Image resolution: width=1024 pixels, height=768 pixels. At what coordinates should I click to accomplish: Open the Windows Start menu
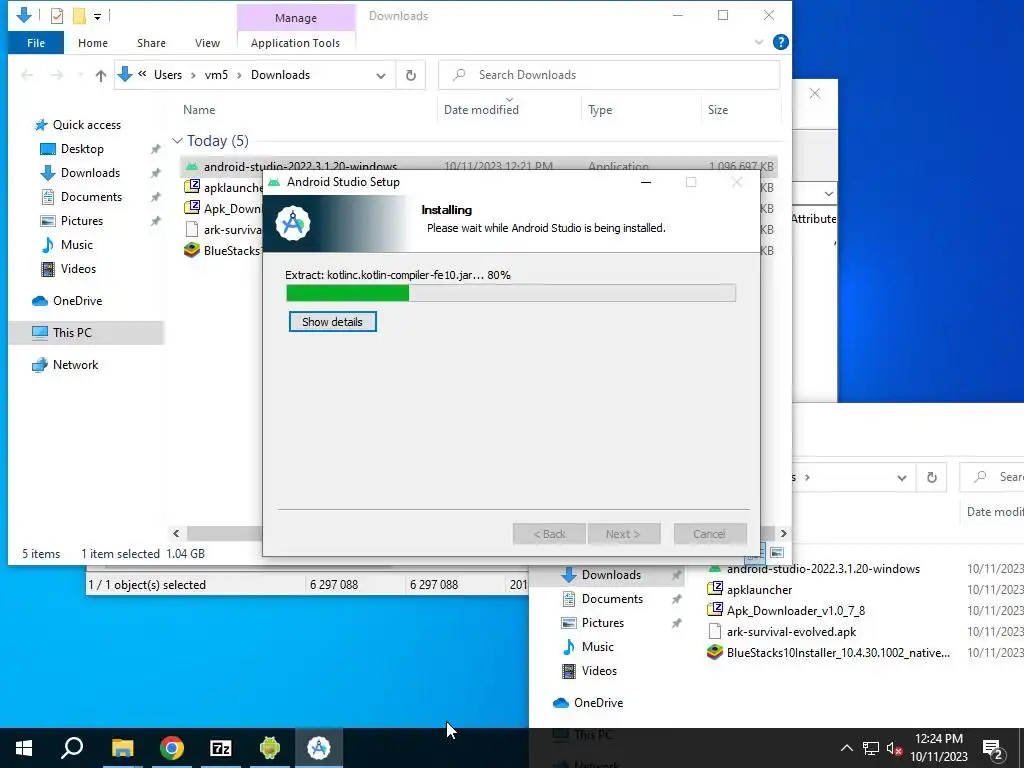24,748
